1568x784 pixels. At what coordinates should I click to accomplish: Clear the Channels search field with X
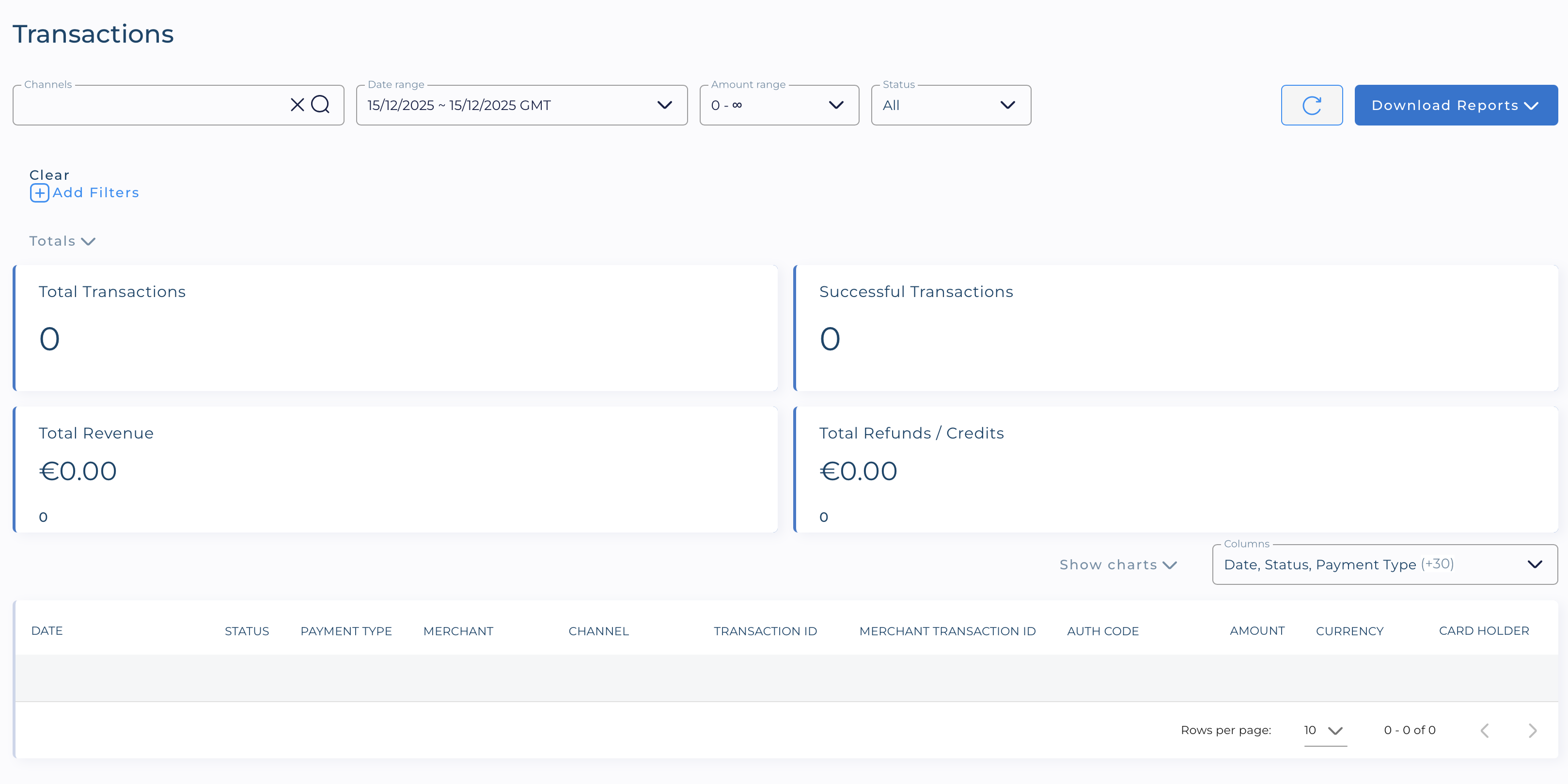(297, 105)
